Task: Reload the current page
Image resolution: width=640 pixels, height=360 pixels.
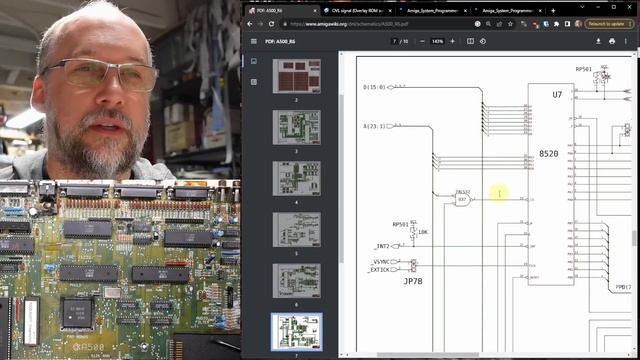Action: (x=271, y=24)
